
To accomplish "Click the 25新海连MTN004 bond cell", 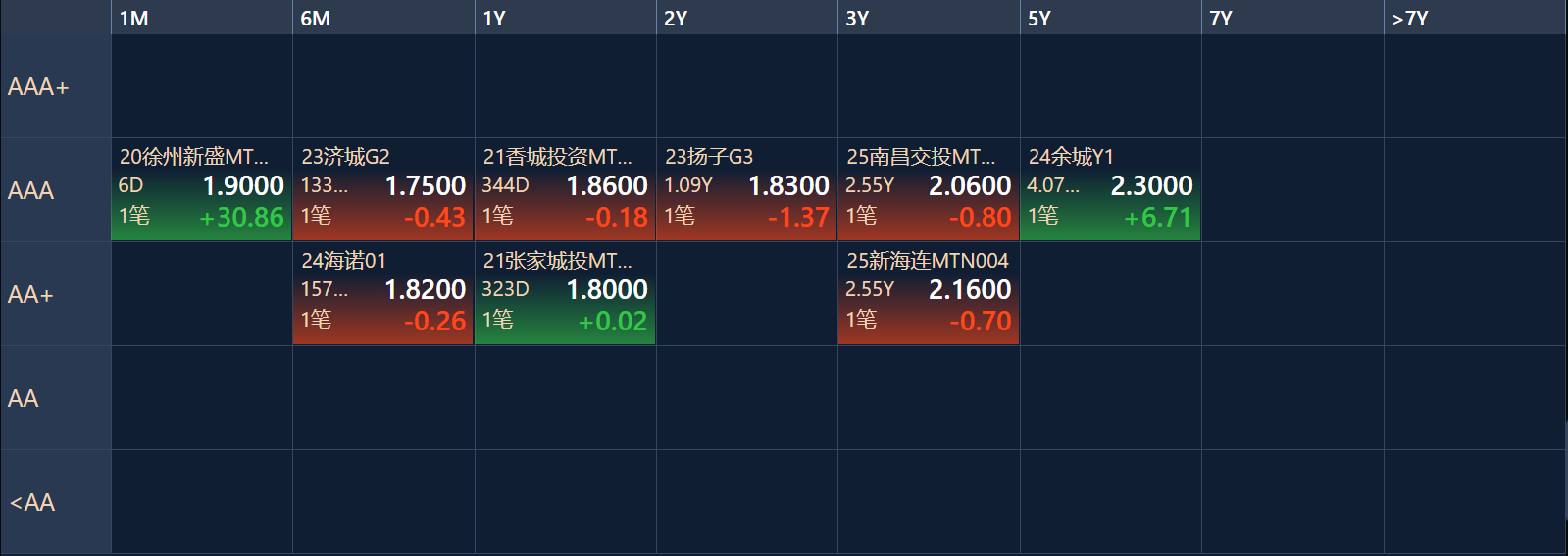I will (x=929, y=293).
